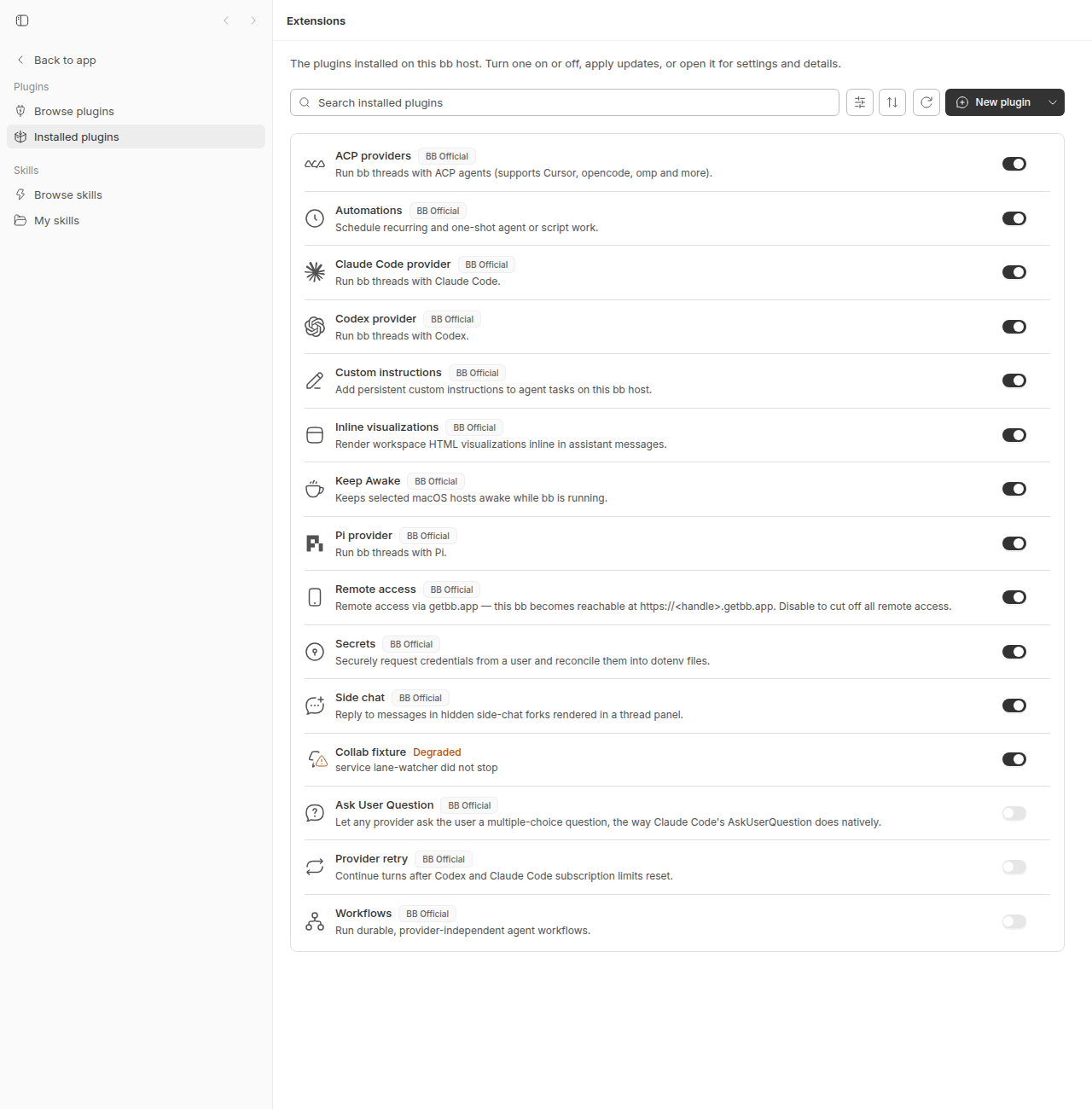Turn on the Provider retry toggle

(x=1014, y=867)
